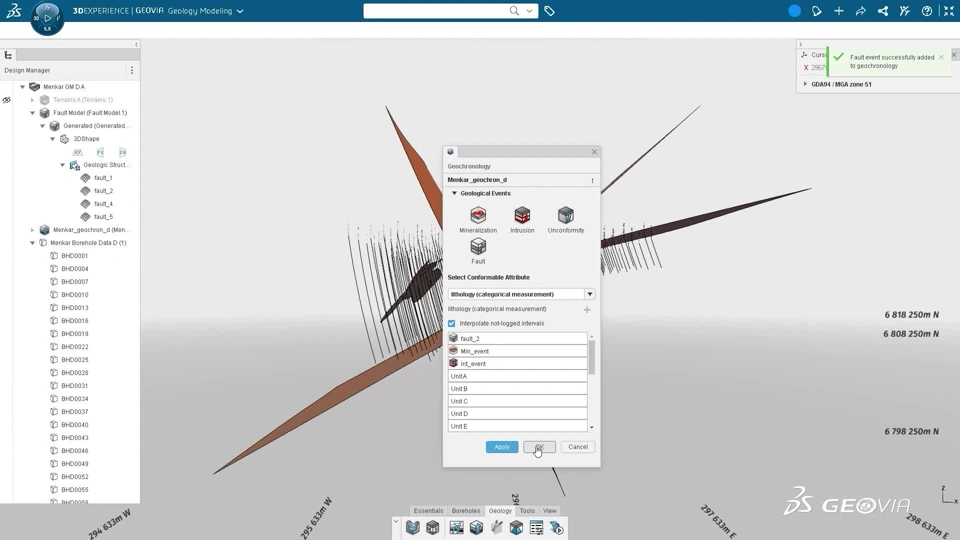Screen dimensions: 960x540
Task: Expand the GDA94 / MGA zone 51 section
Action: pyautogui.click(x=805, y=84)
